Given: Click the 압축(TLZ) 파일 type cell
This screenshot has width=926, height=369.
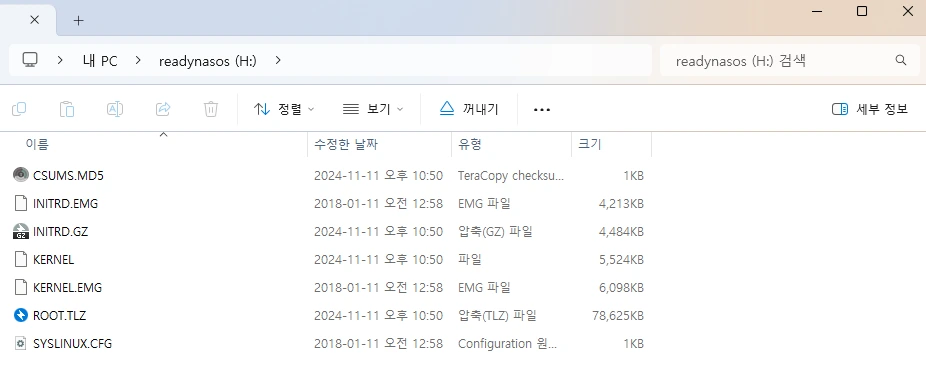Looking at the screenshot, I should tap(497, 316).
